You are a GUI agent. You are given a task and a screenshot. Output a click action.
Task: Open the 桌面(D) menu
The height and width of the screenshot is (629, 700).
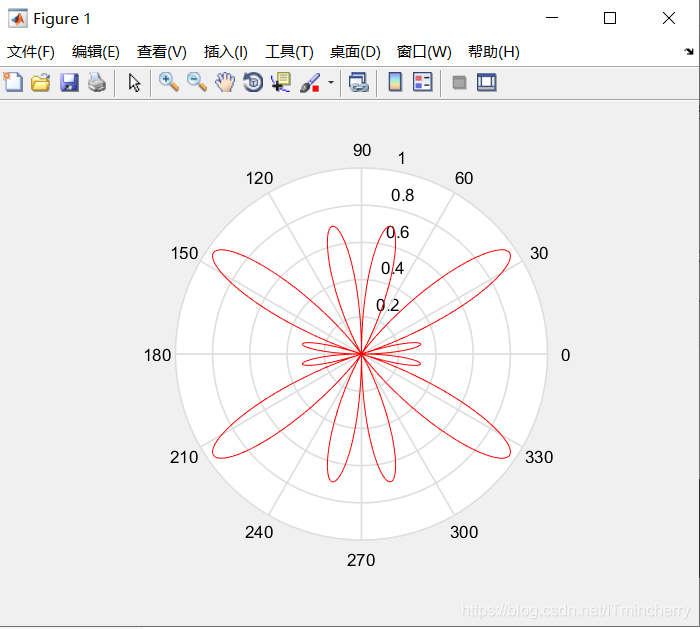coord(355,52)
